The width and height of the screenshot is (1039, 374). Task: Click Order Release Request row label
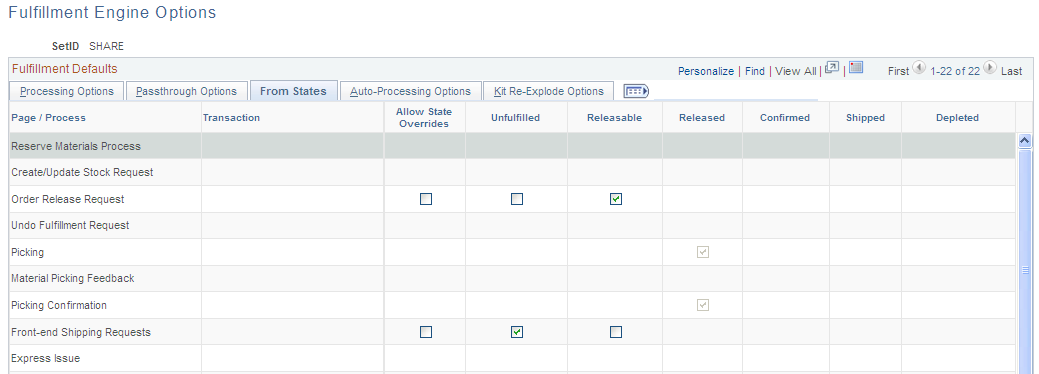[x=68, y=199]
